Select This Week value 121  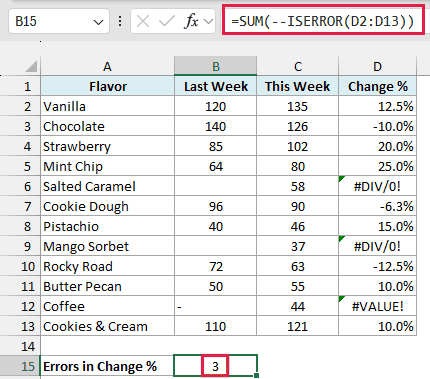click(298, 326)
